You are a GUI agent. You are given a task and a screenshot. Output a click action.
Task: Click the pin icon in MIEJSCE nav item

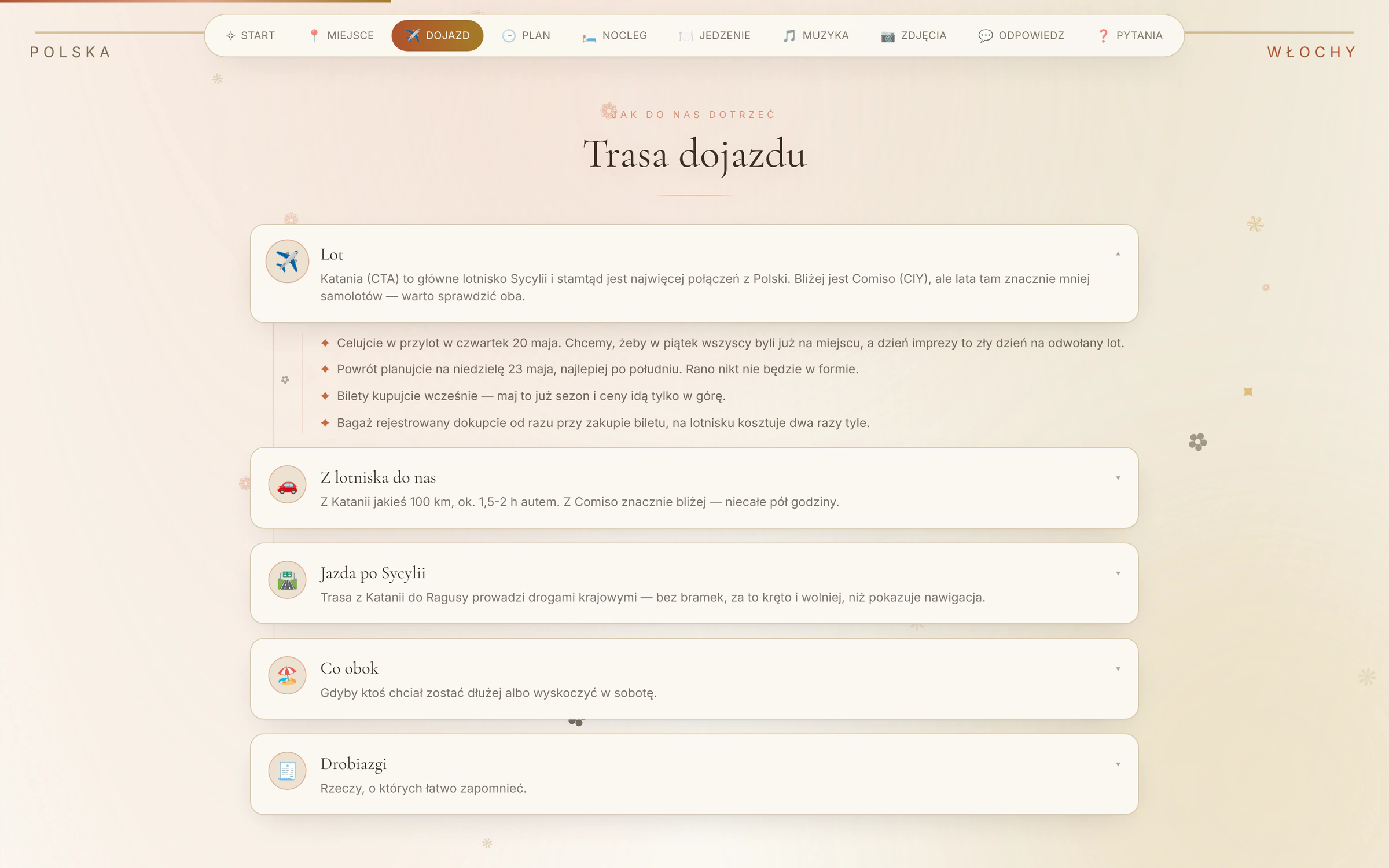coord(314,35)
